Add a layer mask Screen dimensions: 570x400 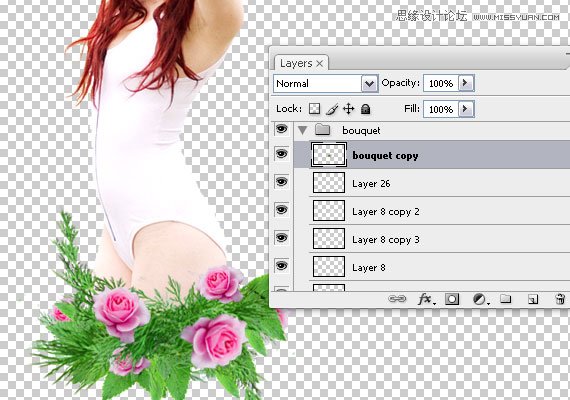(x=452, y=299)
